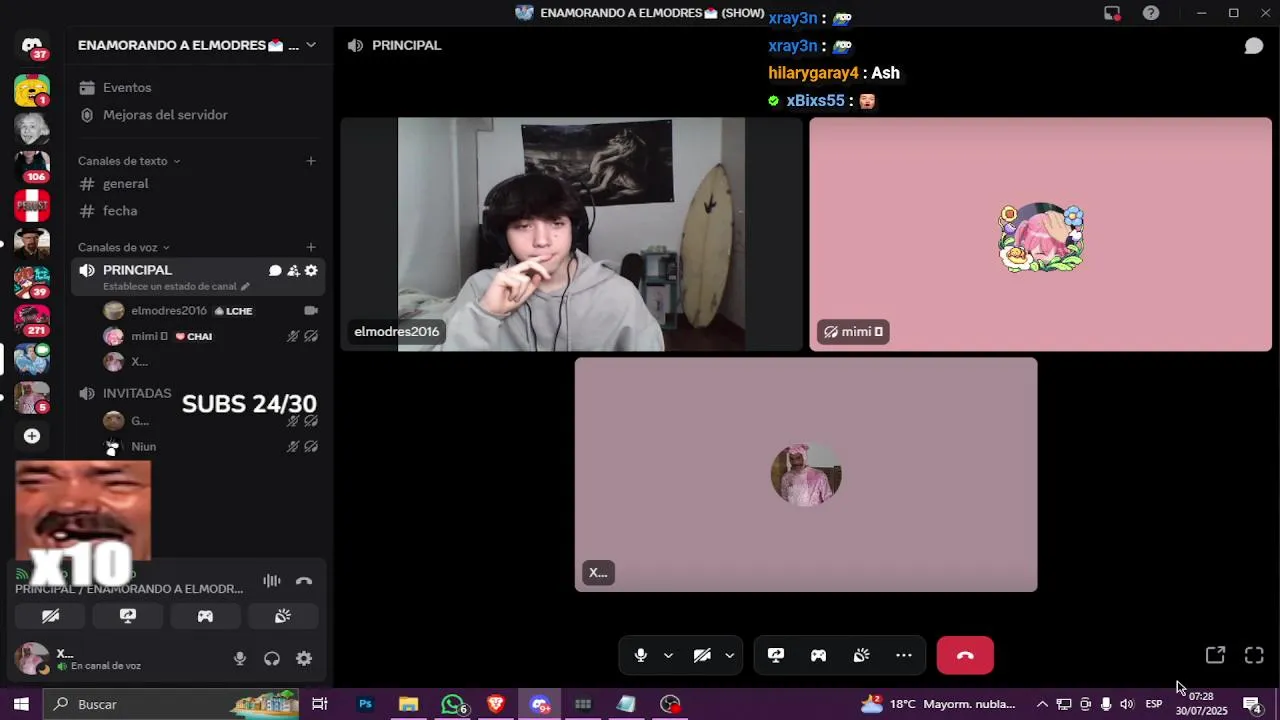Show hidden system tray icons
This screenshot has height=720, width=1280.
click(x=1042, y=704)
